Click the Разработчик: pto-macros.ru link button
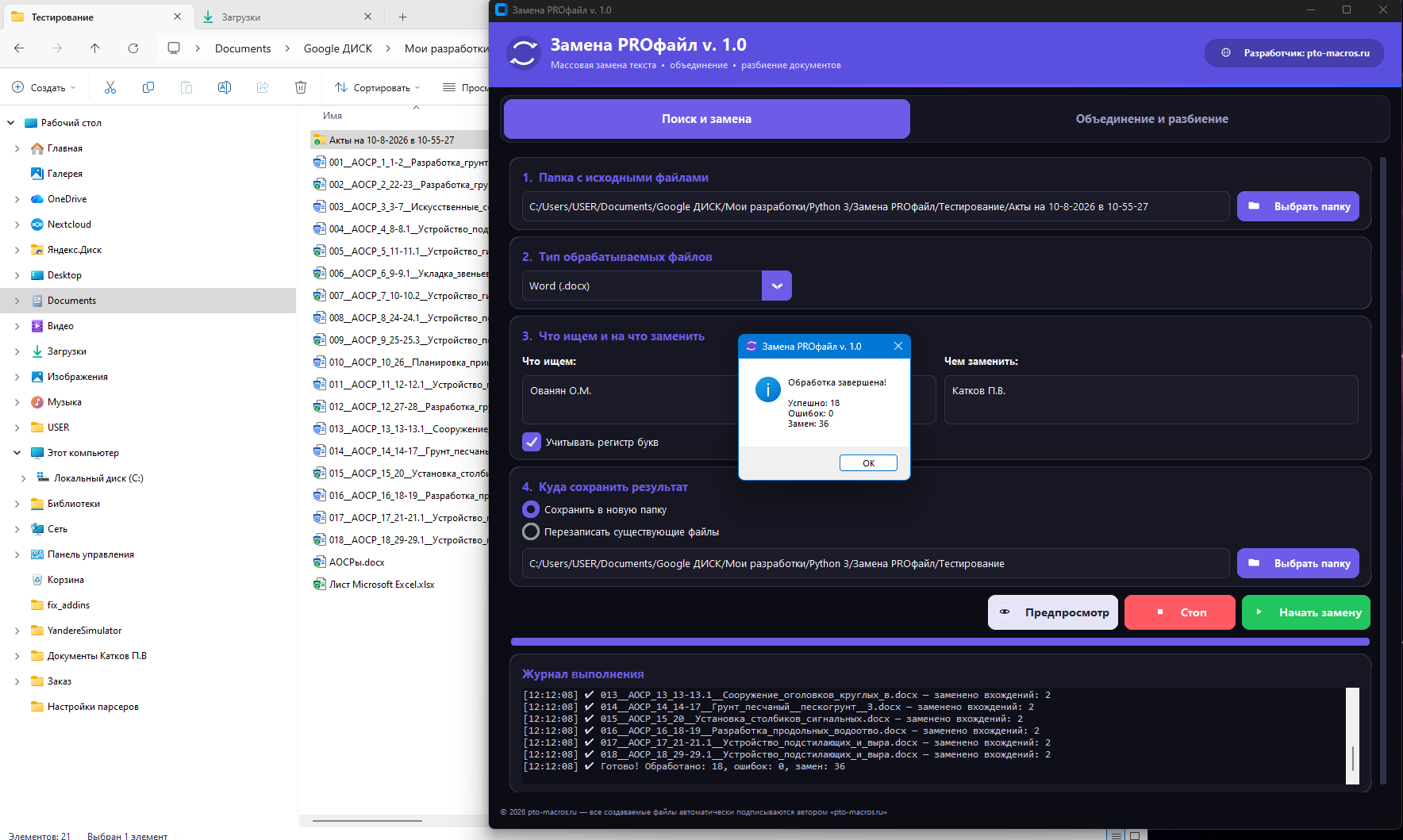Viewport: 1403px width, 840px height. tap(1294, 53)
